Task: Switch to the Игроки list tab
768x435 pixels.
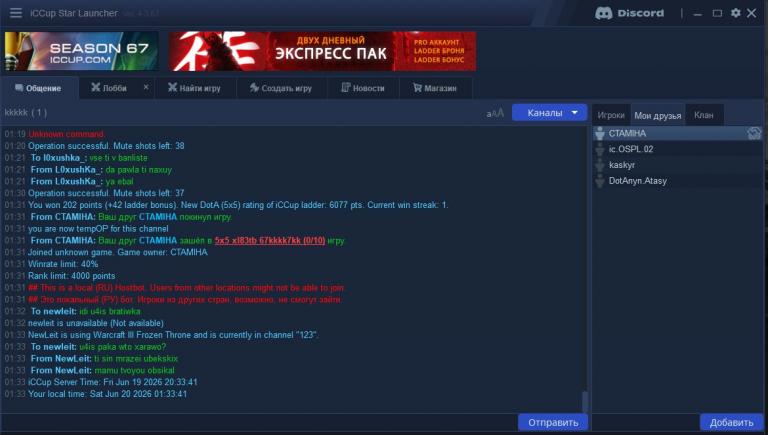Action: click(611, 115)
